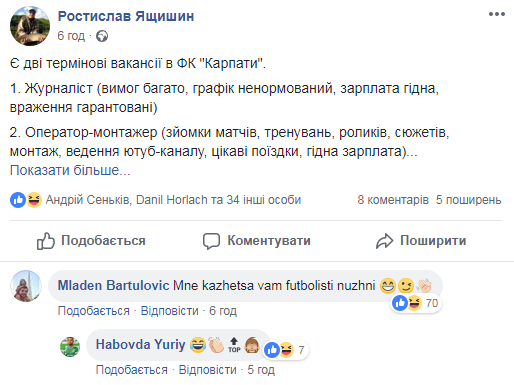
Task: Click Подобається under Mladen Bartulovic's comment
Action: coord(94,311)
